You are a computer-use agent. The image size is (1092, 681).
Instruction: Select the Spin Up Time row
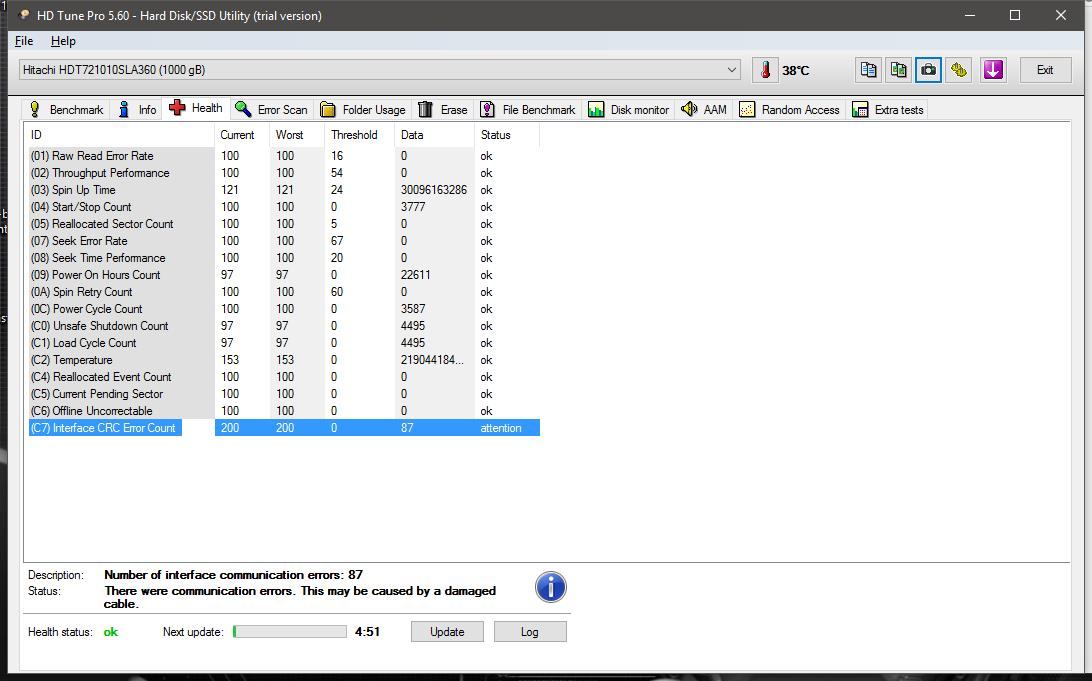point(284,190)
